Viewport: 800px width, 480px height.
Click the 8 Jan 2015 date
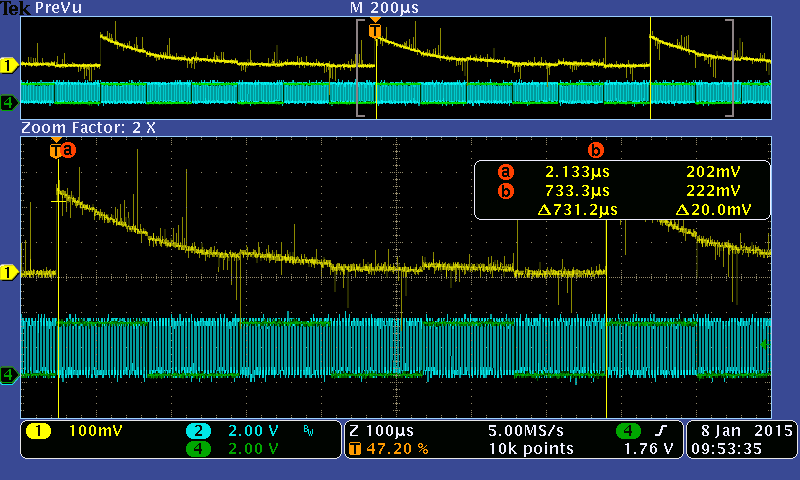pyautogui.click(x=746, y=431)
